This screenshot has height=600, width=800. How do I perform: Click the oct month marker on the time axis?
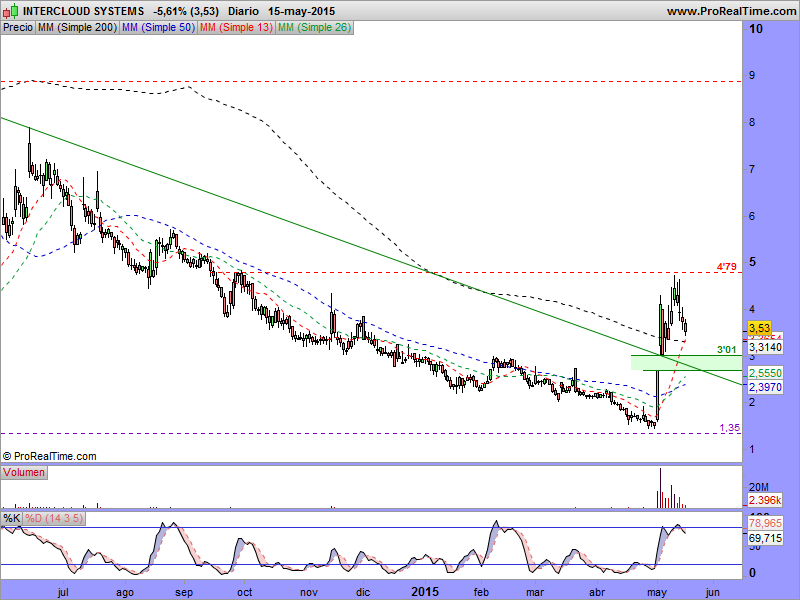point(244,592)
